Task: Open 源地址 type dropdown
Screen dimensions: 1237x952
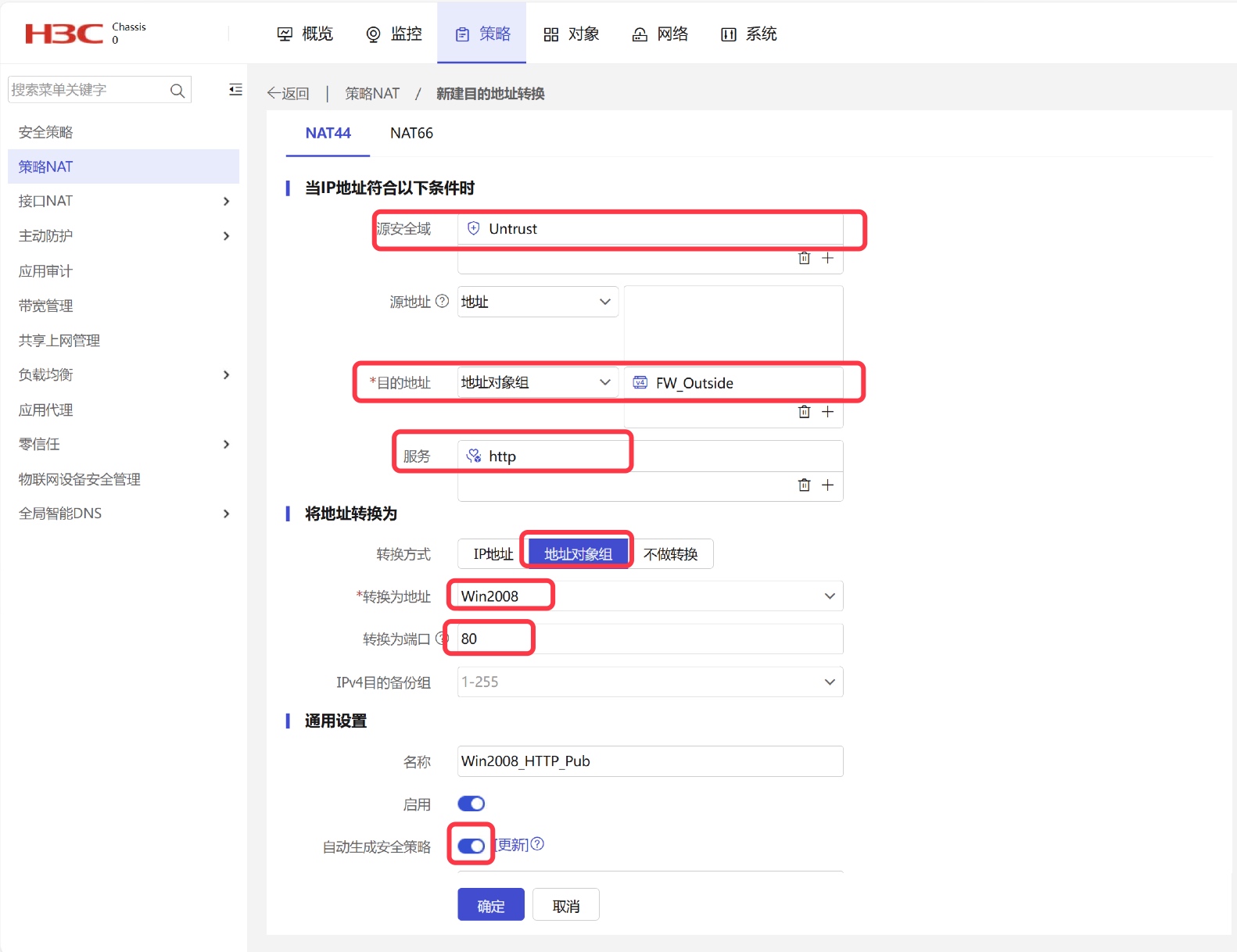Action: (x=537, y=302)
